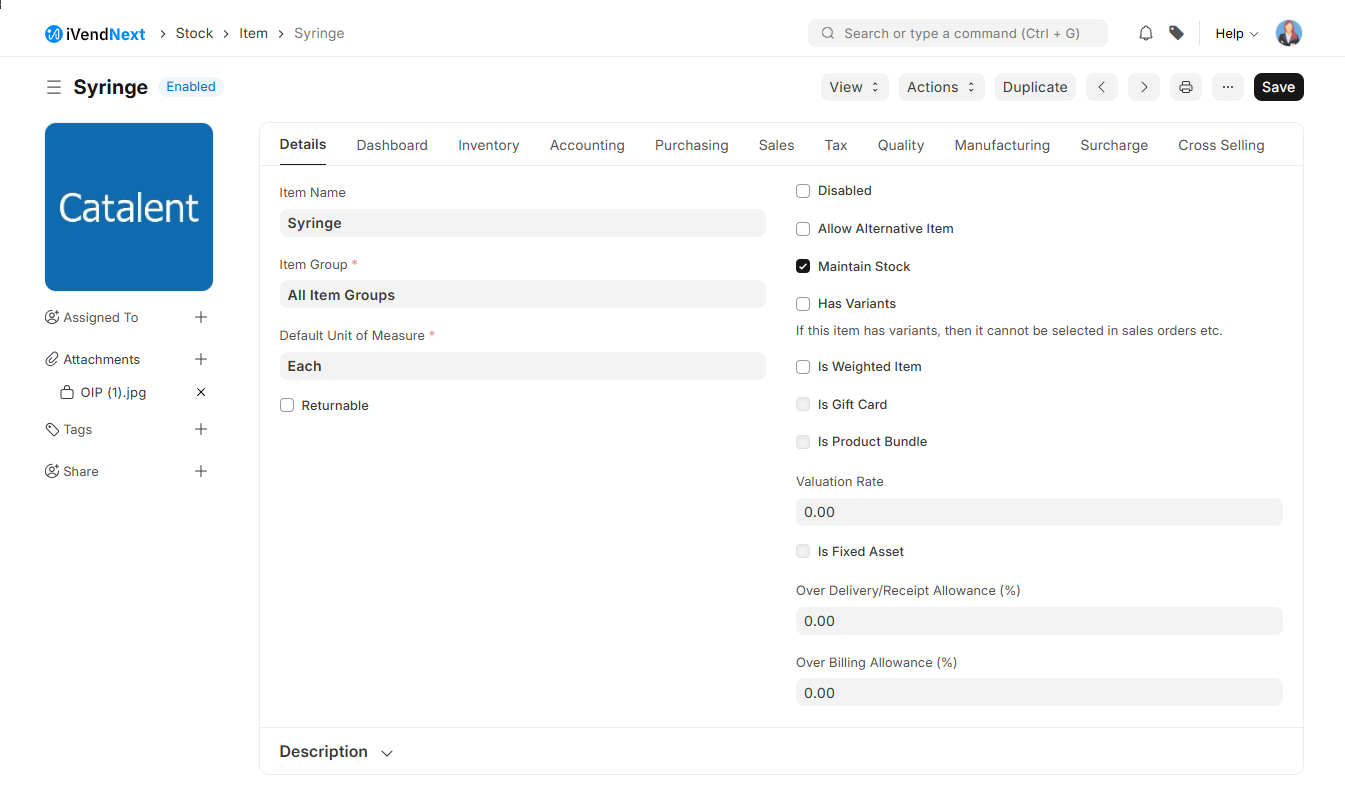The width and height of the screenshot is (1345, 803).
Task: Click the Save button
Action: pos(1278,87)
